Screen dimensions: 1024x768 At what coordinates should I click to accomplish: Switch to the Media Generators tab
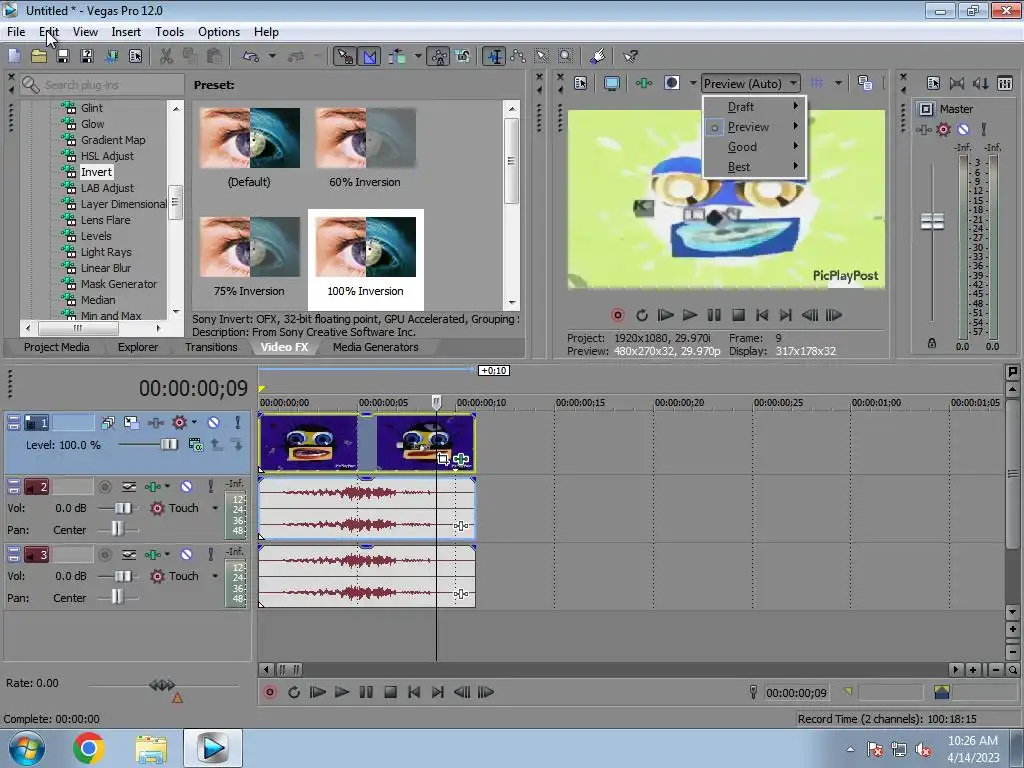(x=376, y=347)
